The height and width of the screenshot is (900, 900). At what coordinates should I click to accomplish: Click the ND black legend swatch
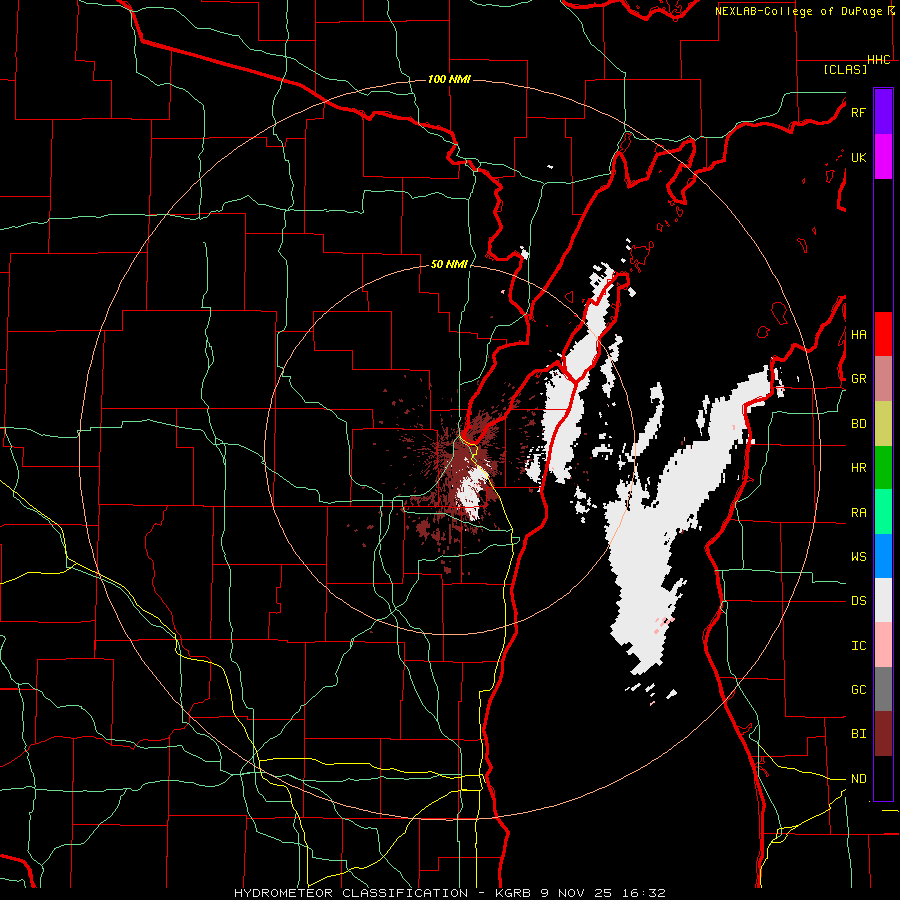883,778
